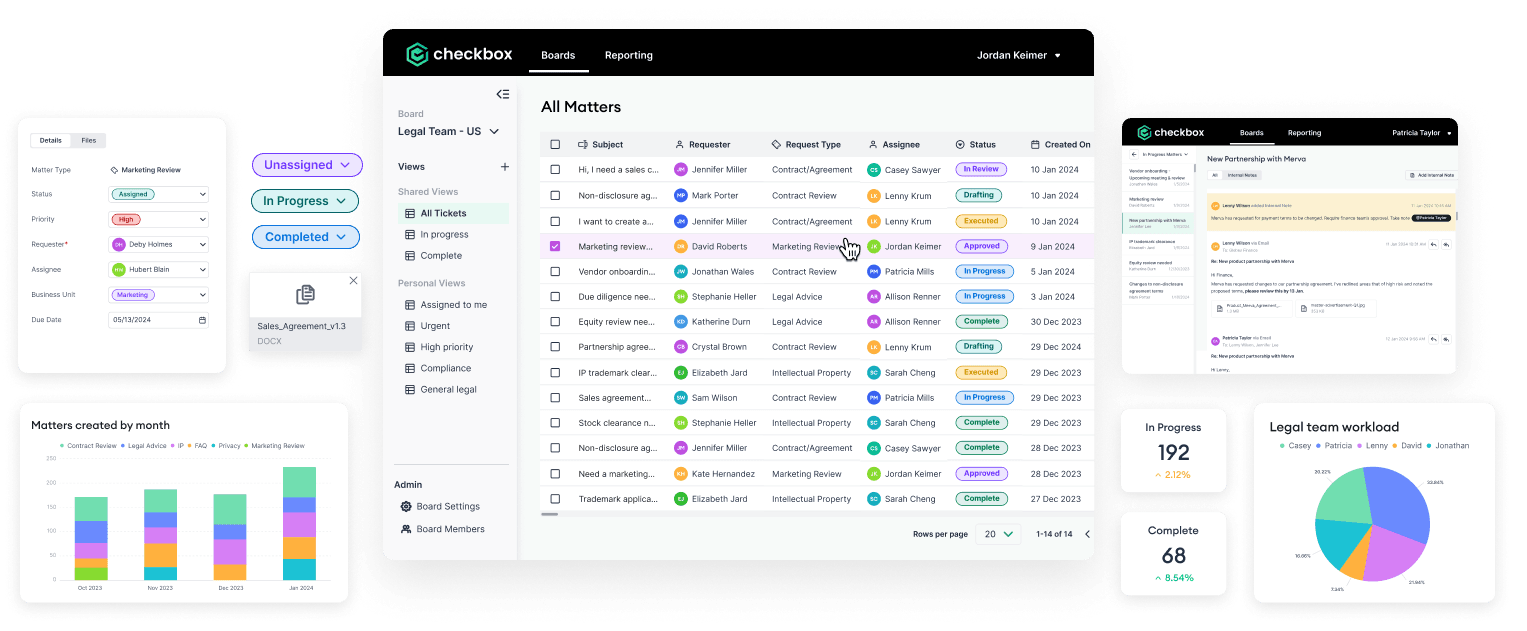This screenshot has width=1527, height=631.
Task: Uncheck the Marketing review row checkbox
Action: click(555, 246)
